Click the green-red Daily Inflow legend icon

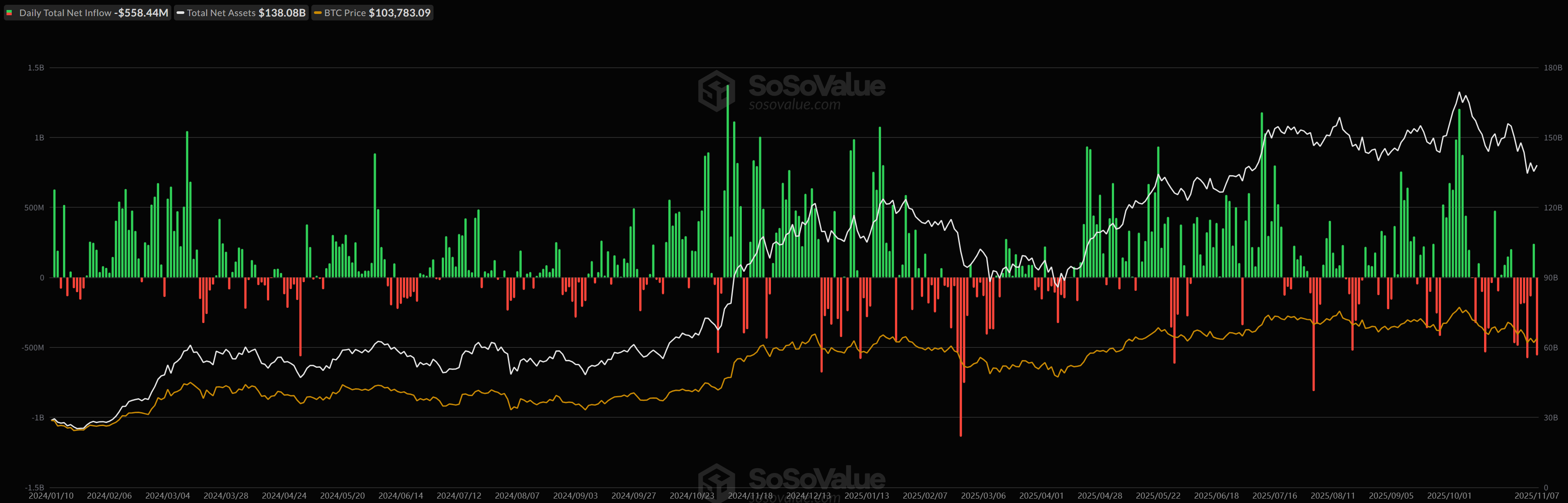[9, 13]
